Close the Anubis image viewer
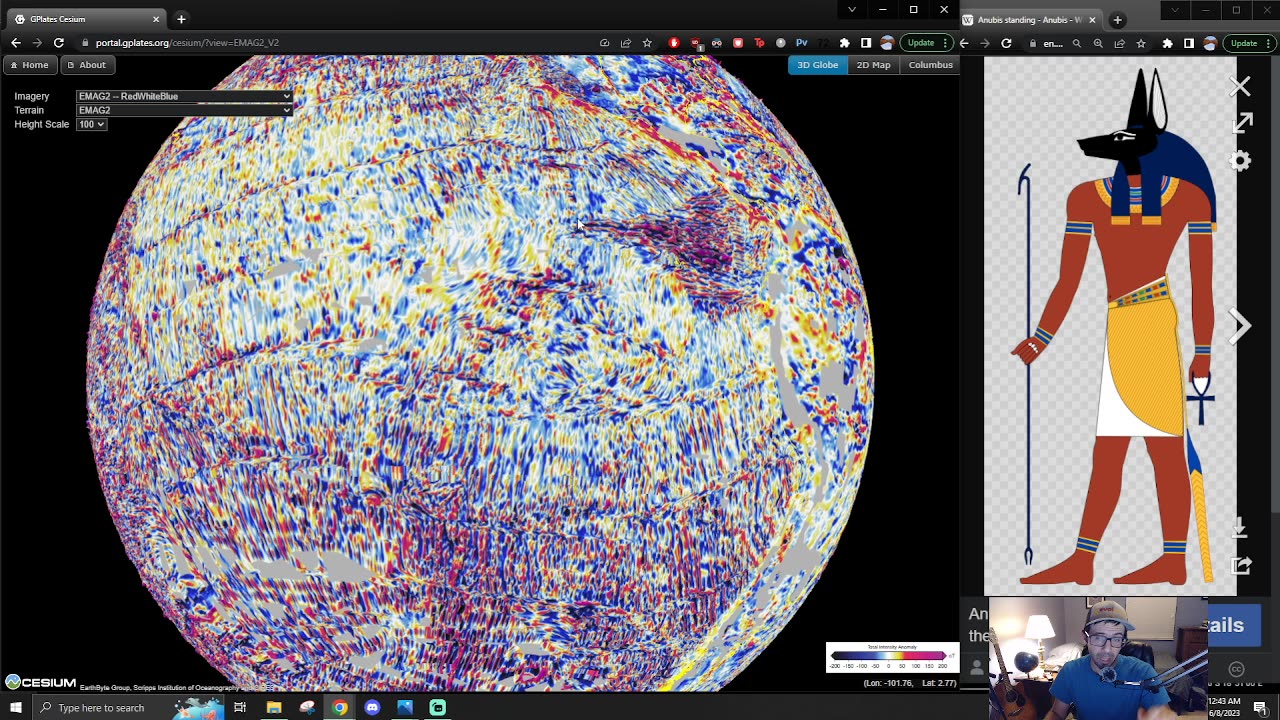The image size is (1280, 720). tap(1240, 87)
